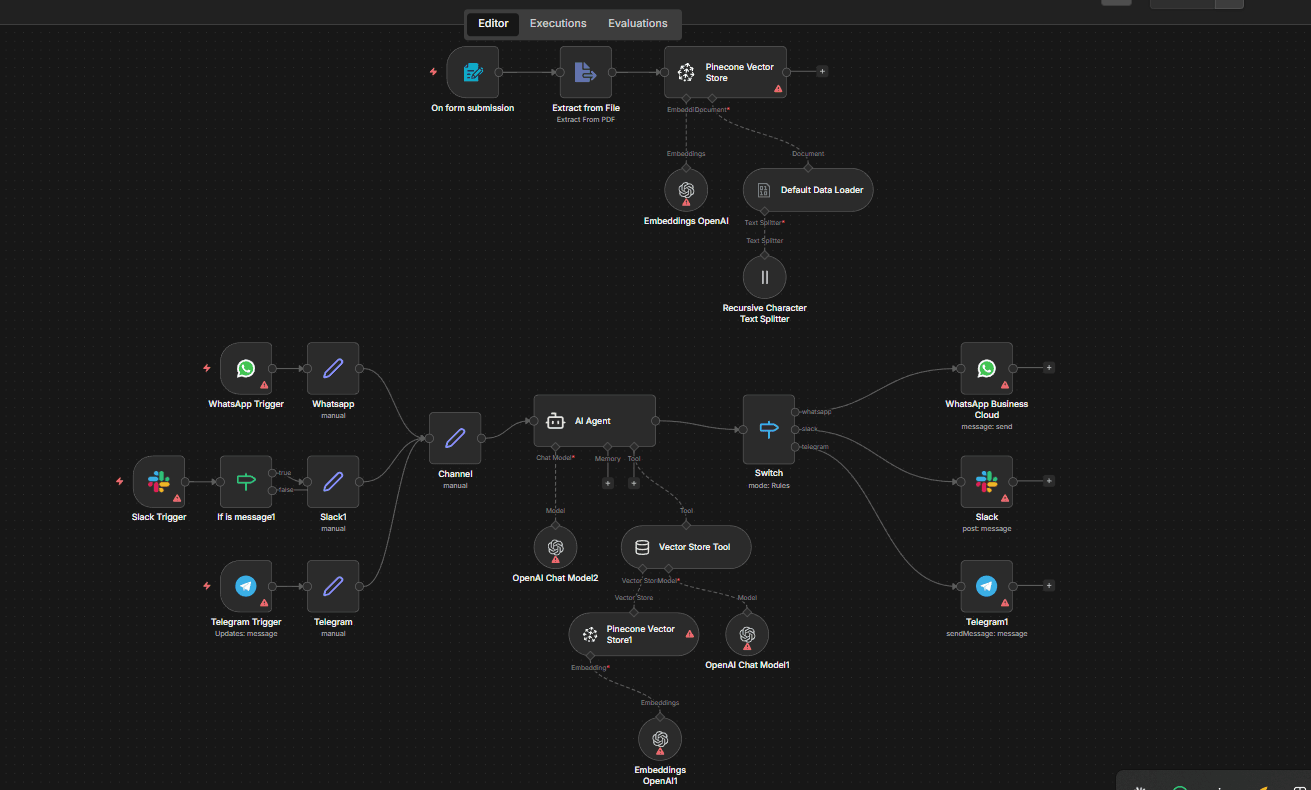The image size is (1311, 790).
Task: Select the OpenAI Chat Model1 node
Action: click(x=747, y=634)
